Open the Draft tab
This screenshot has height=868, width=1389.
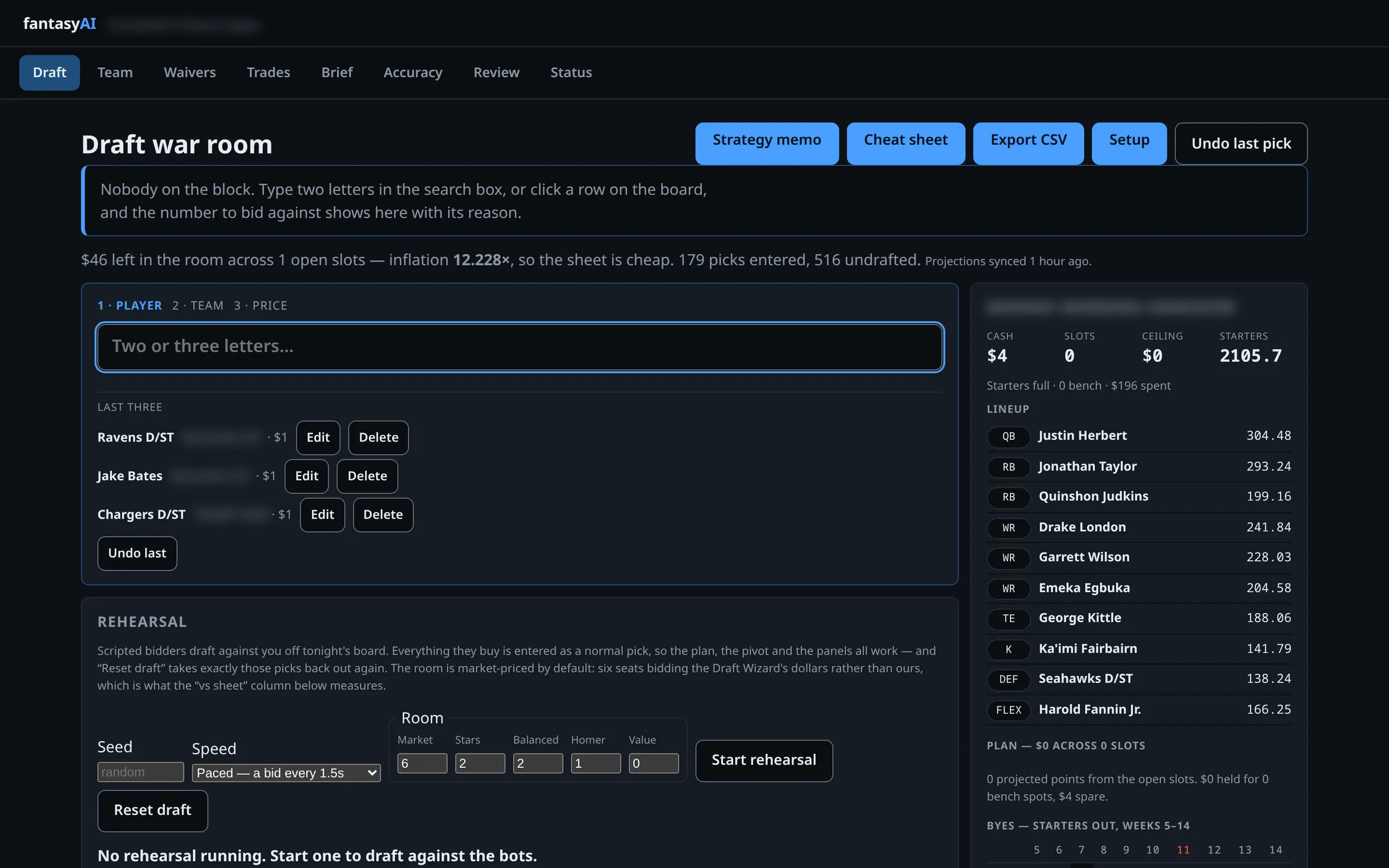[x=49, y=72]
